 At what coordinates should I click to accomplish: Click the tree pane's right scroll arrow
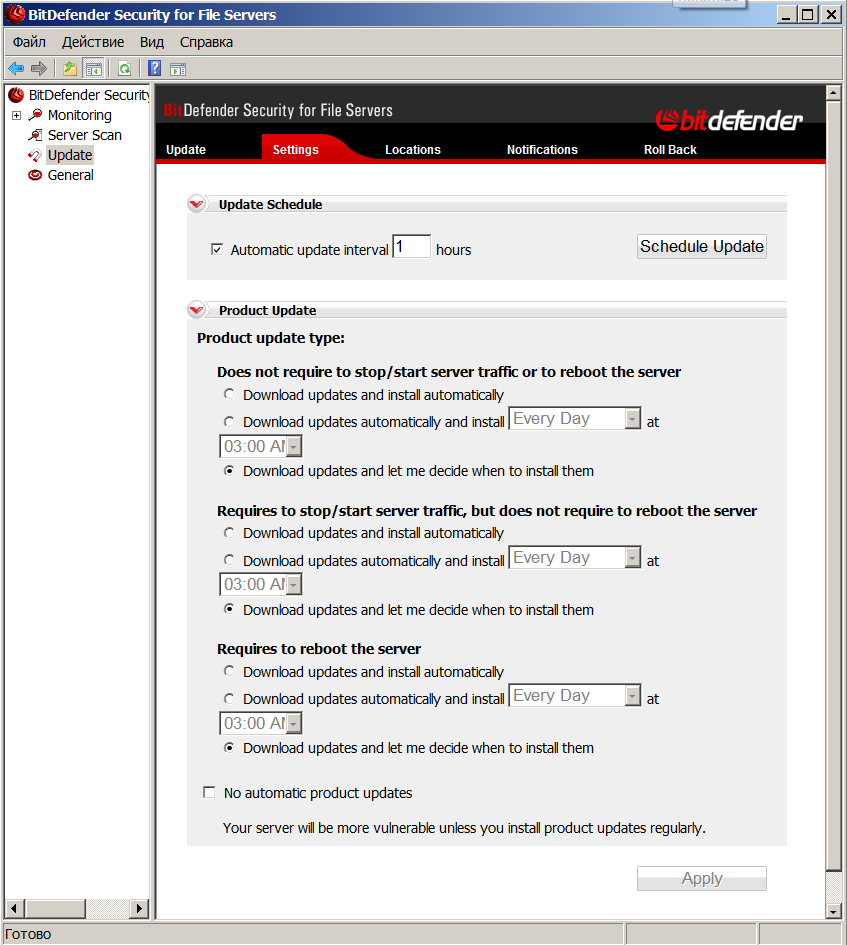[x=139, y=908]
